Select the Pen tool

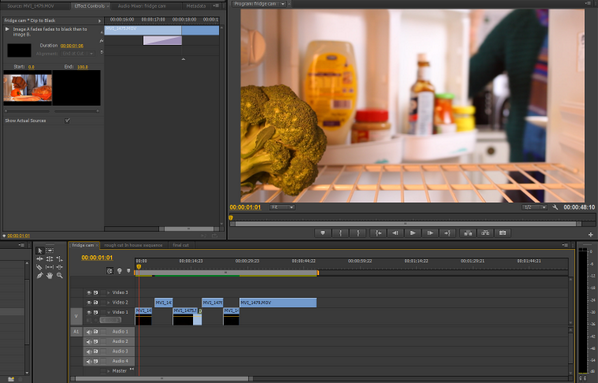coord(40,275)
